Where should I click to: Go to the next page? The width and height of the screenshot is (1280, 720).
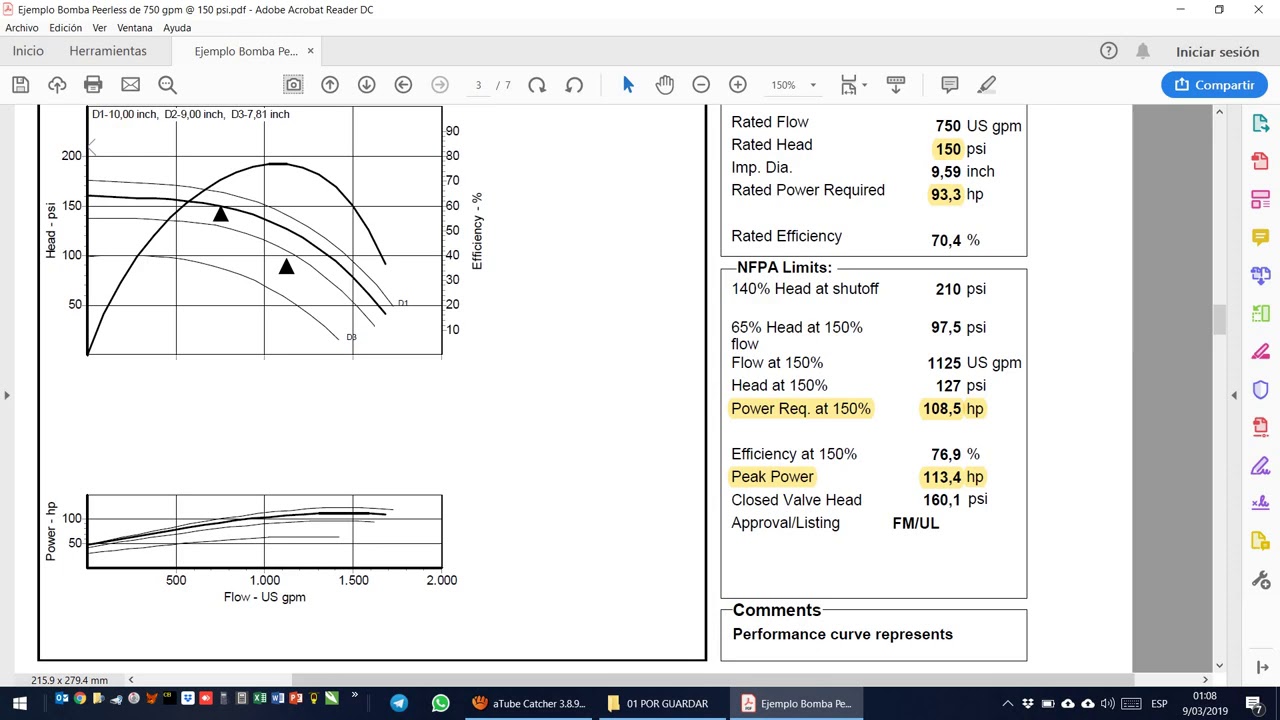pos(366,85)
